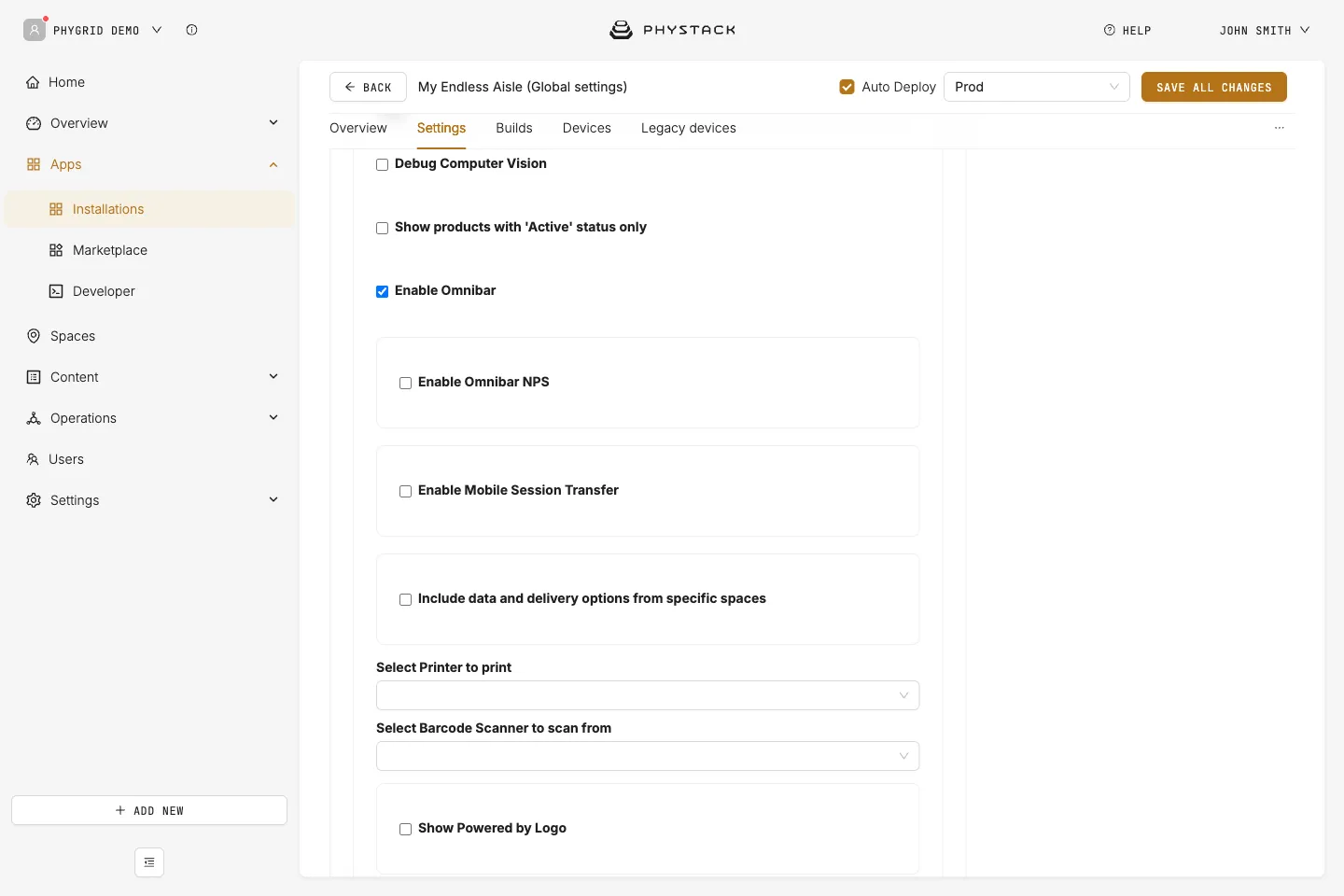Click the Developer terminal icon

coord(56,291)
